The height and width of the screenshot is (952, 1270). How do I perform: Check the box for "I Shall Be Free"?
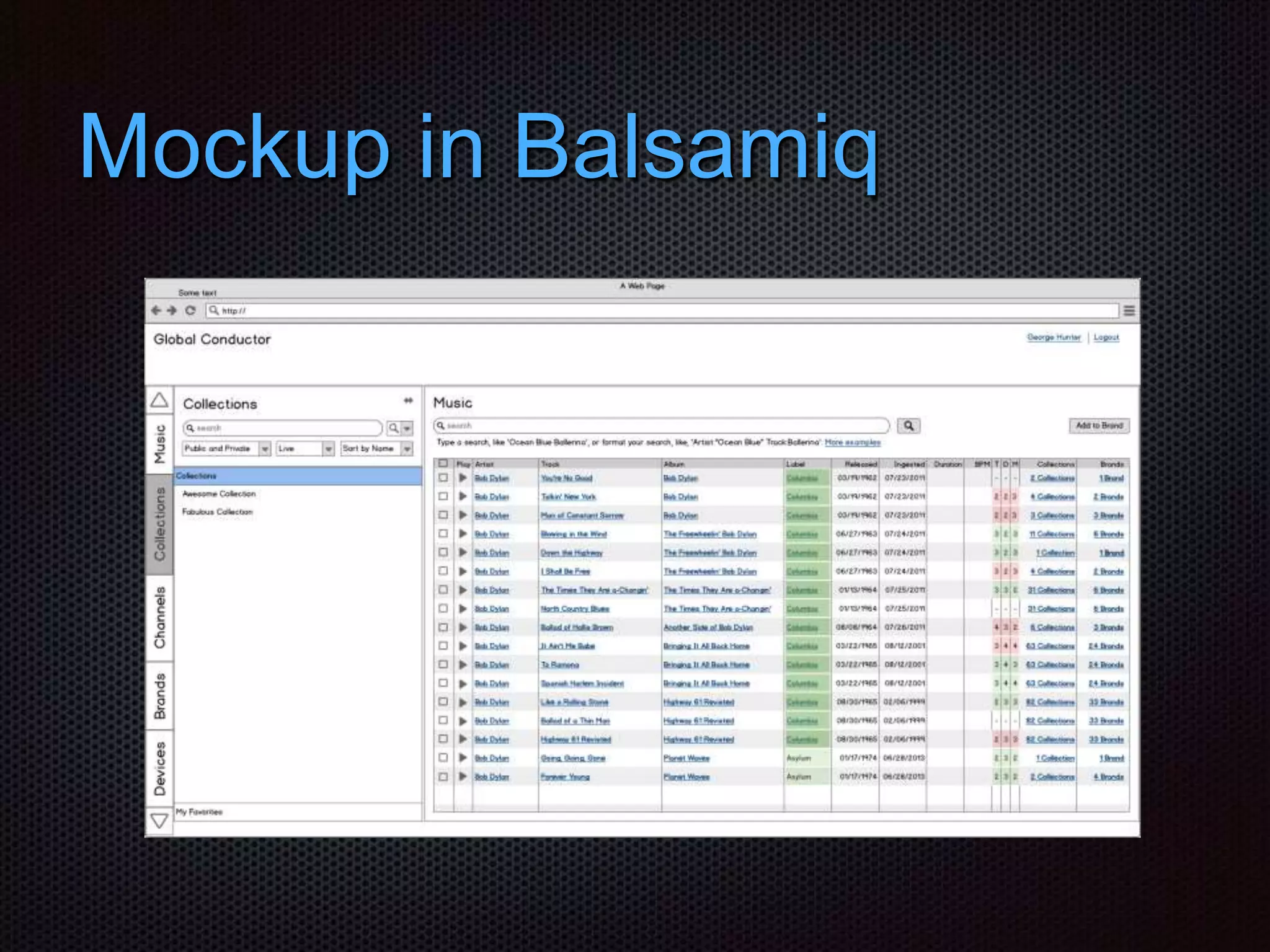pos(443,571)
